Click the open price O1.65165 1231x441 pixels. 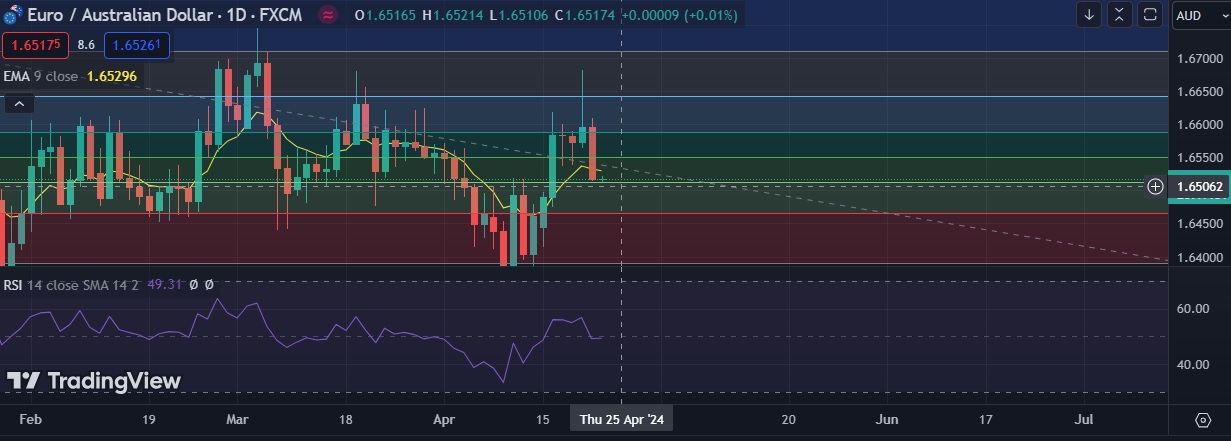(x=386, y=16)
